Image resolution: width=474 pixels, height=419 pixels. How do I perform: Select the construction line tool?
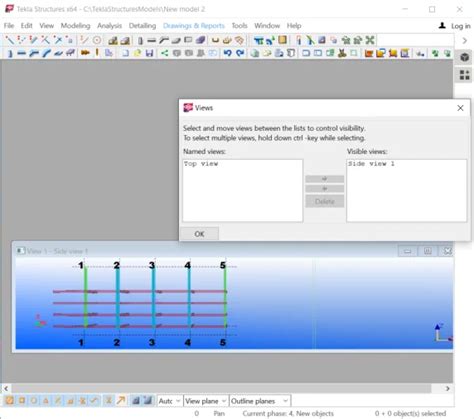(85, 40)
